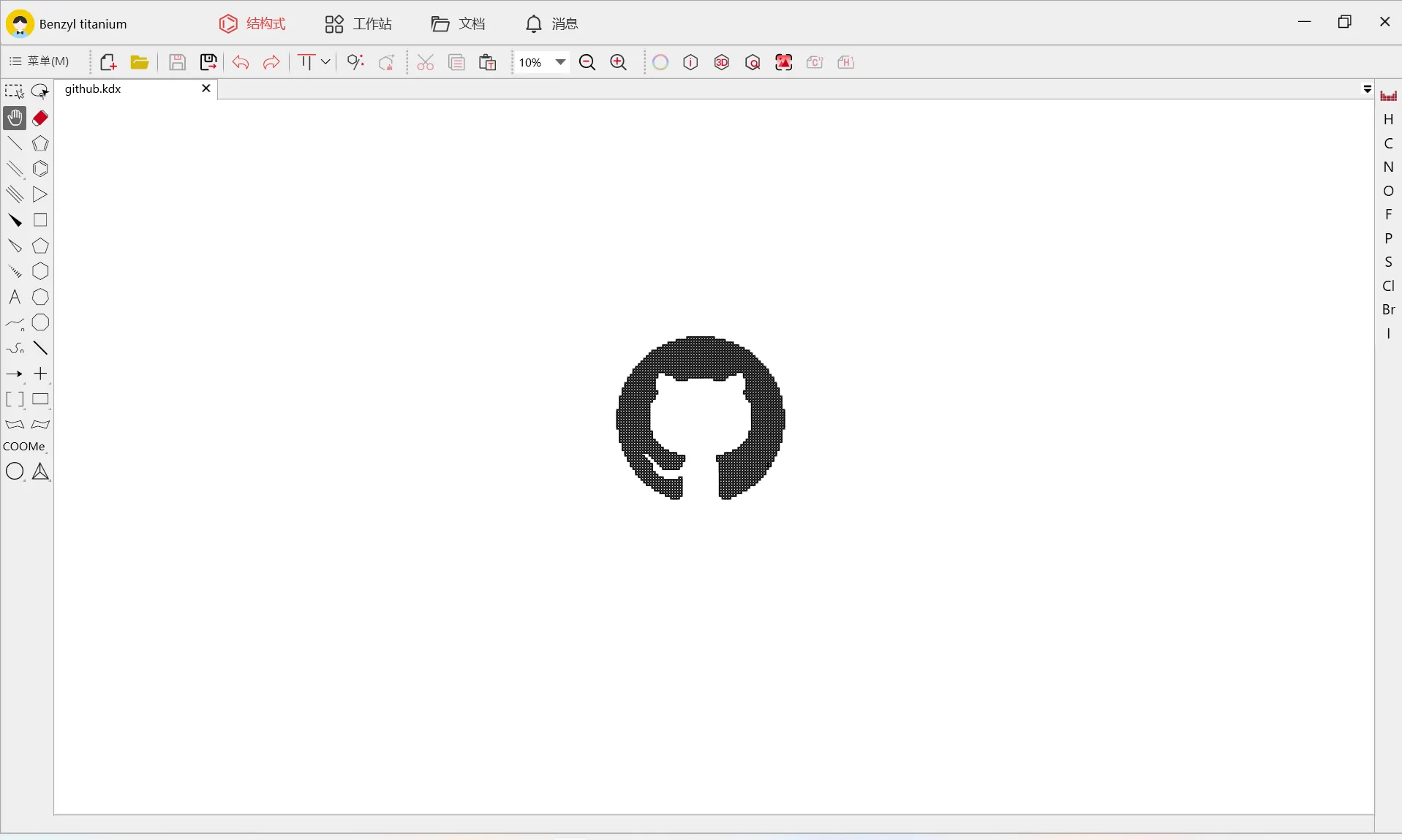Select the lasso selection tool
The height and width of the screenshot is (840, 1402).
[x=40, y=90]
